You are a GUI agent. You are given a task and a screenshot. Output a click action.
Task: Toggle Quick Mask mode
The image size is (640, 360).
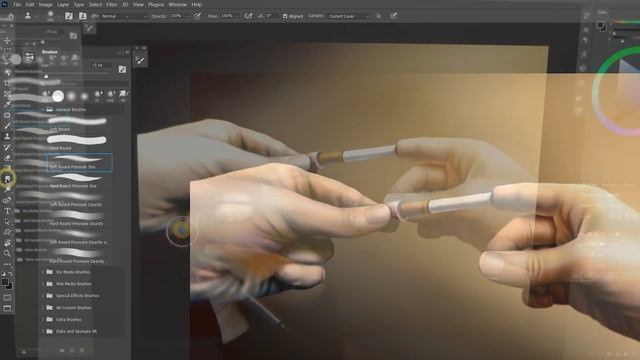pos(7,298)
